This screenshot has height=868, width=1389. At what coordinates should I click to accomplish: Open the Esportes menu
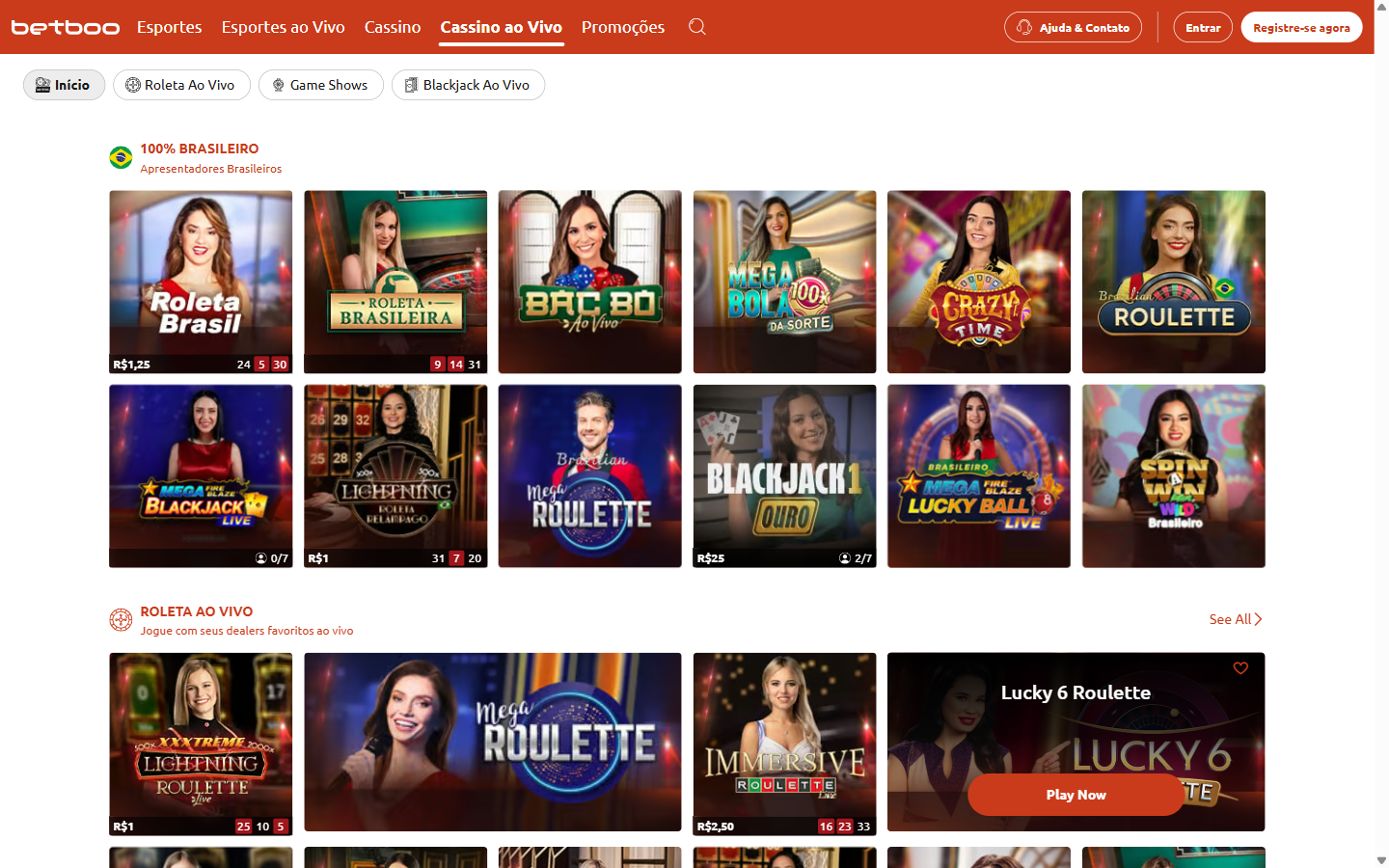[170, 27]
